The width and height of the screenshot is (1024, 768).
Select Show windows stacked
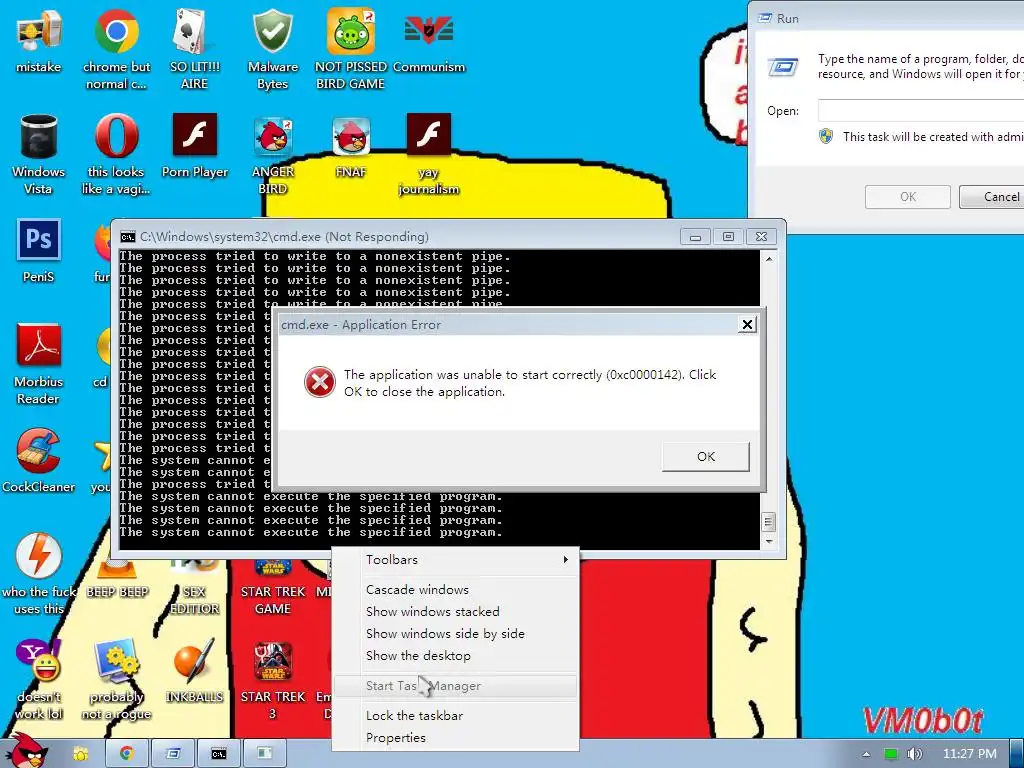coord(456,612)
